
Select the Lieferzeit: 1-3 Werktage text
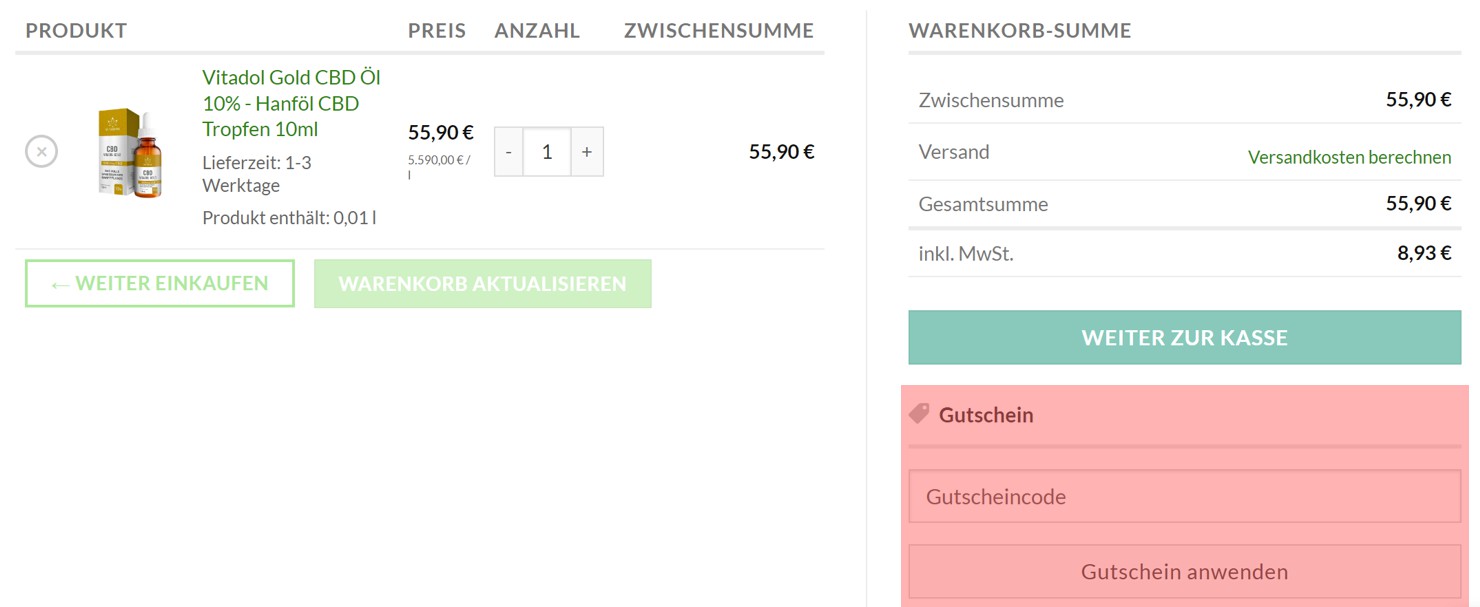coord(257,174)
